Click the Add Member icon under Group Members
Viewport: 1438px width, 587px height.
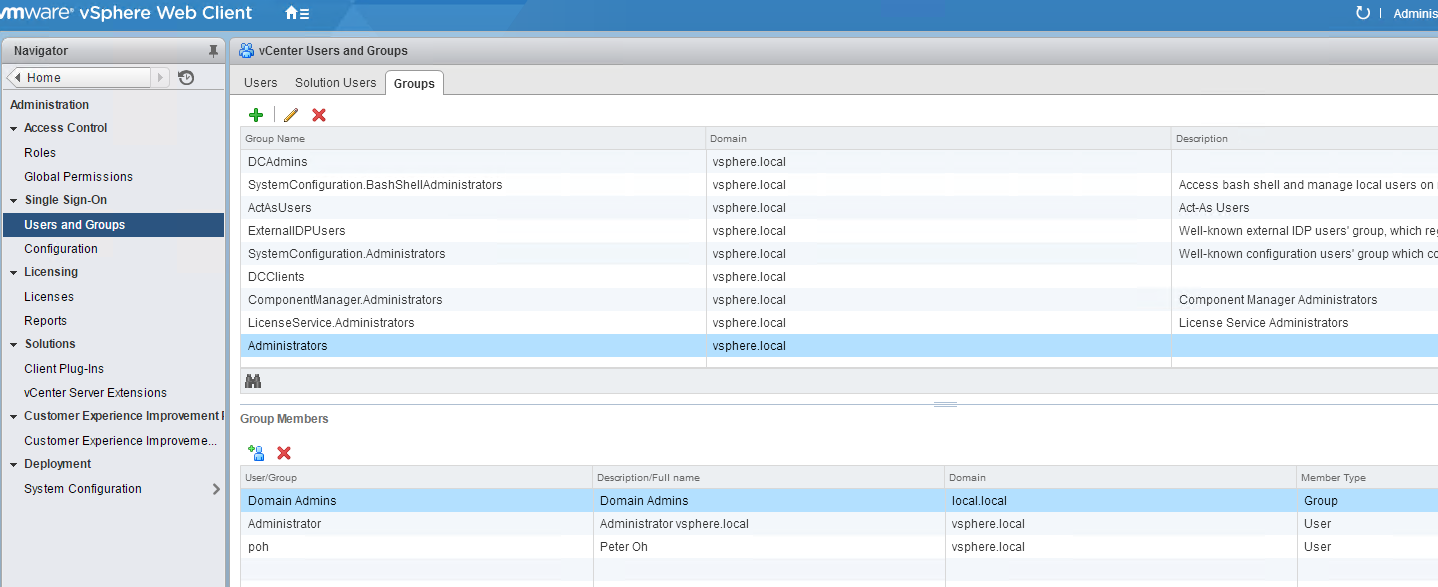(256, 453)
